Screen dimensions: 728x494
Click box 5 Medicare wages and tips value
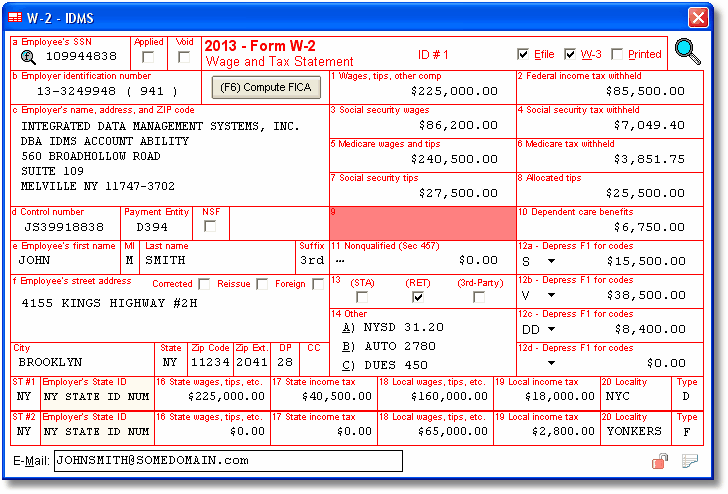point(454,159)
